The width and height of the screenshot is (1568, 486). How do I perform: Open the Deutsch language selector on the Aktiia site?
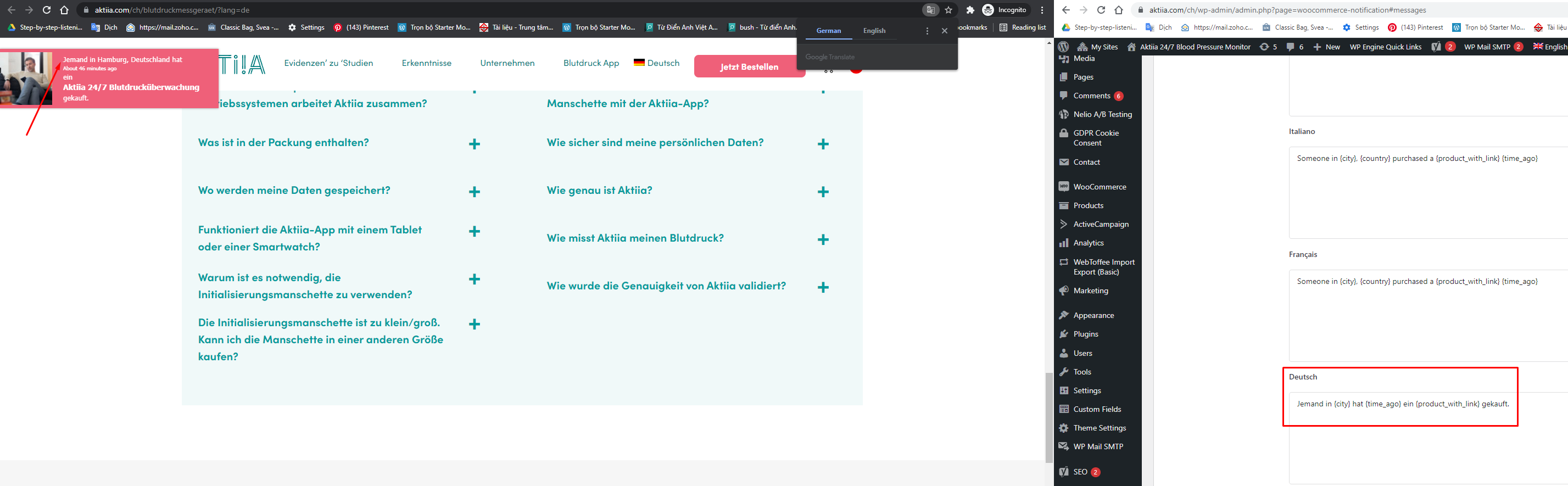(x=656, y=63)
